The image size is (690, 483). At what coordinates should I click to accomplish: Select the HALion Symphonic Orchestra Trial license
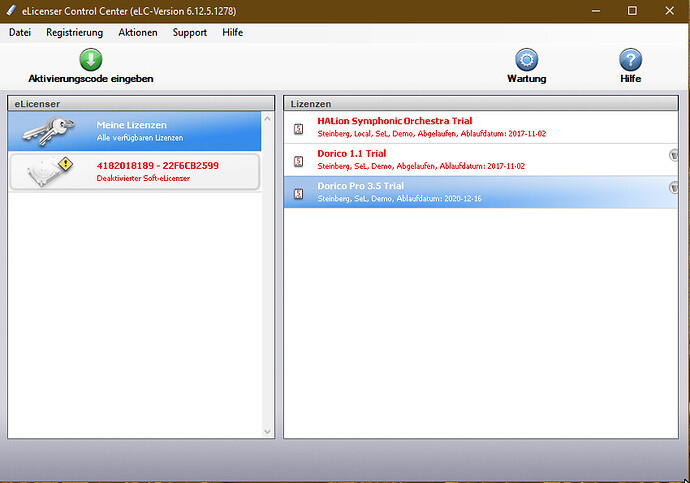coord(481,127)
